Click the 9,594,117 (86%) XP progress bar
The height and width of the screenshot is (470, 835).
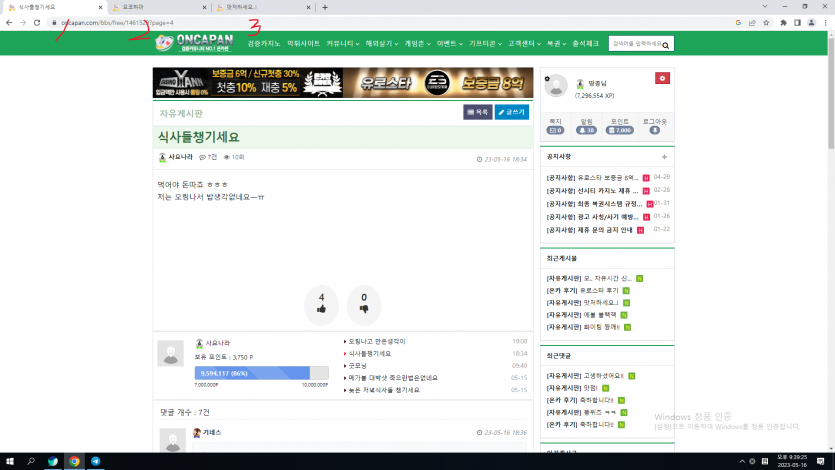[x=261, y=373]
